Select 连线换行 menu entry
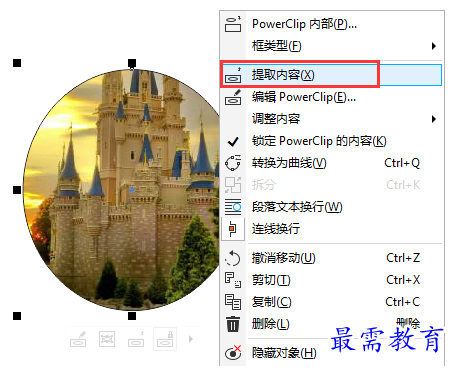 click(332, 229)
